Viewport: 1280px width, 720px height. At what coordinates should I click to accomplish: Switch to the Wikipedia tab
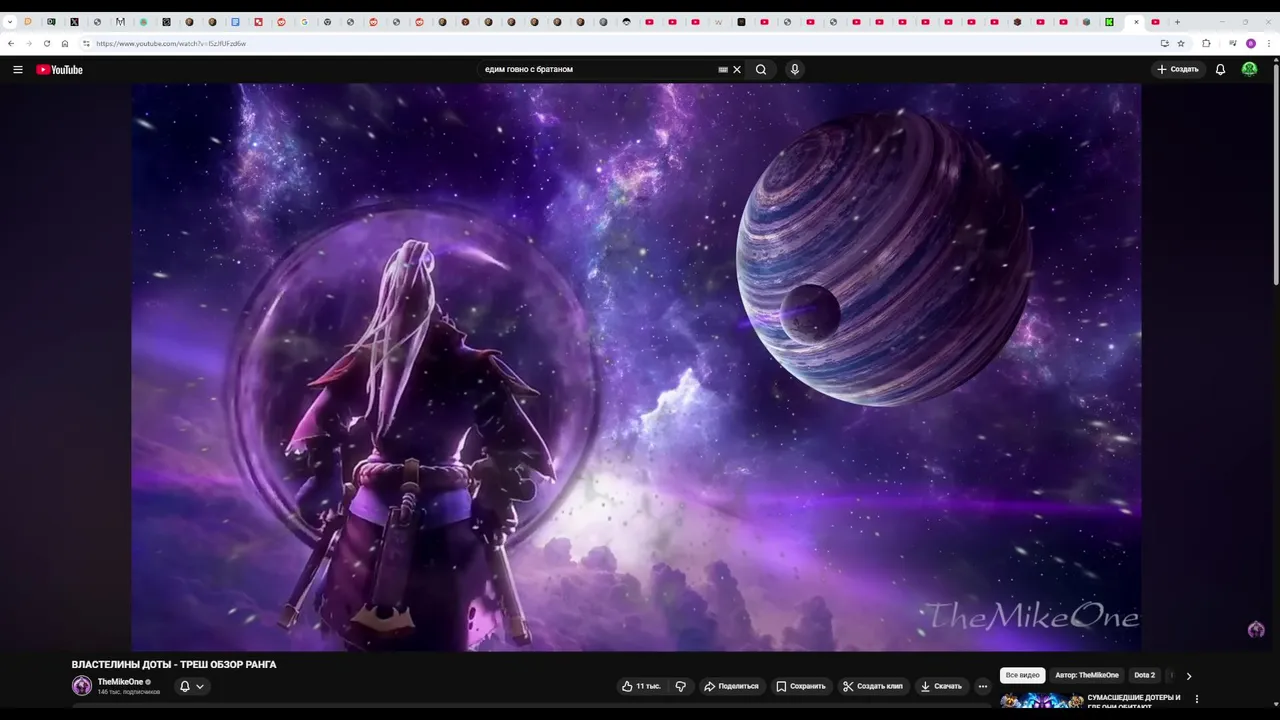tap(718, 21)
